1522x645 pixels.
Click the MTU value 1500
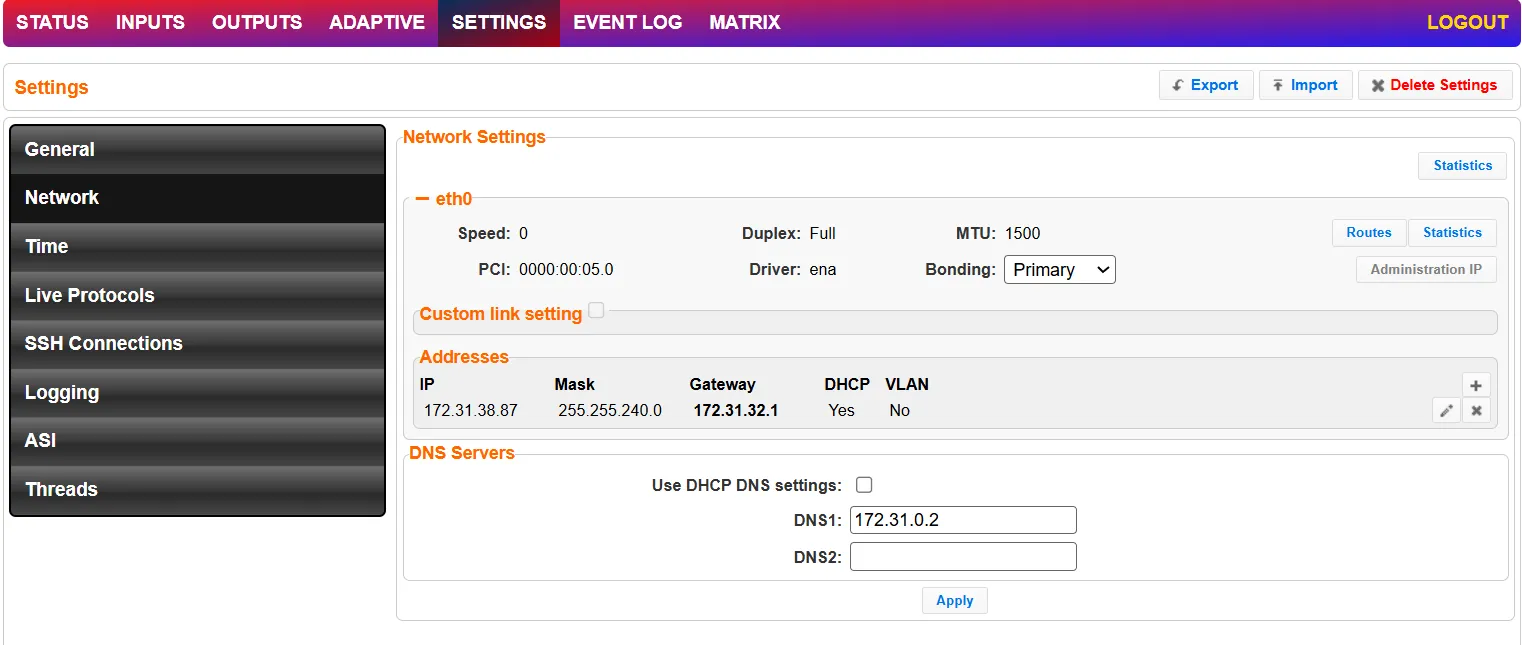(x=1023, y=234)
